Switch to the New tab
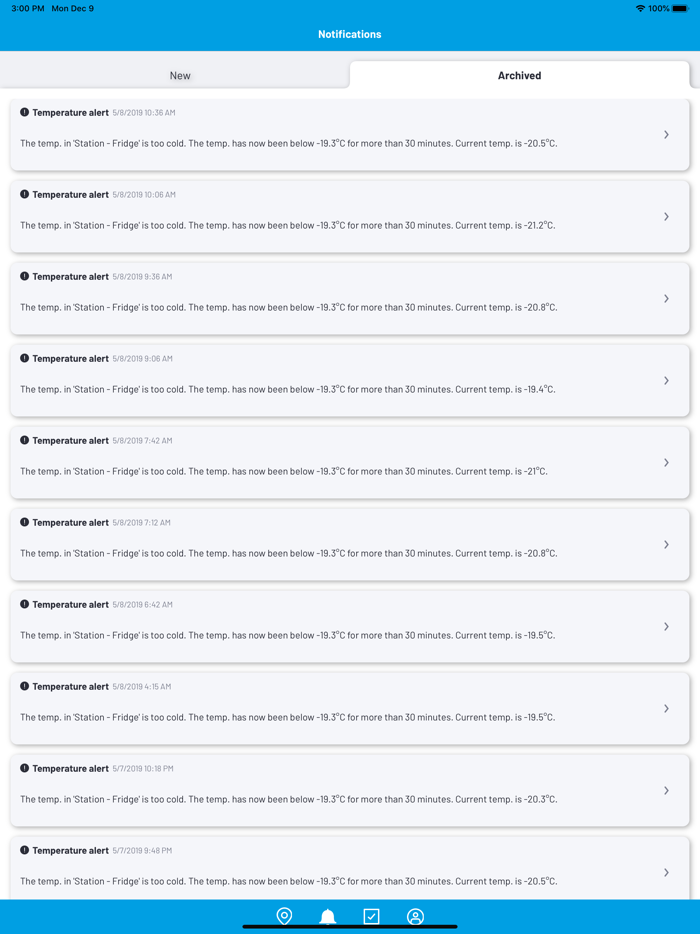 click(x=180, y=75)
